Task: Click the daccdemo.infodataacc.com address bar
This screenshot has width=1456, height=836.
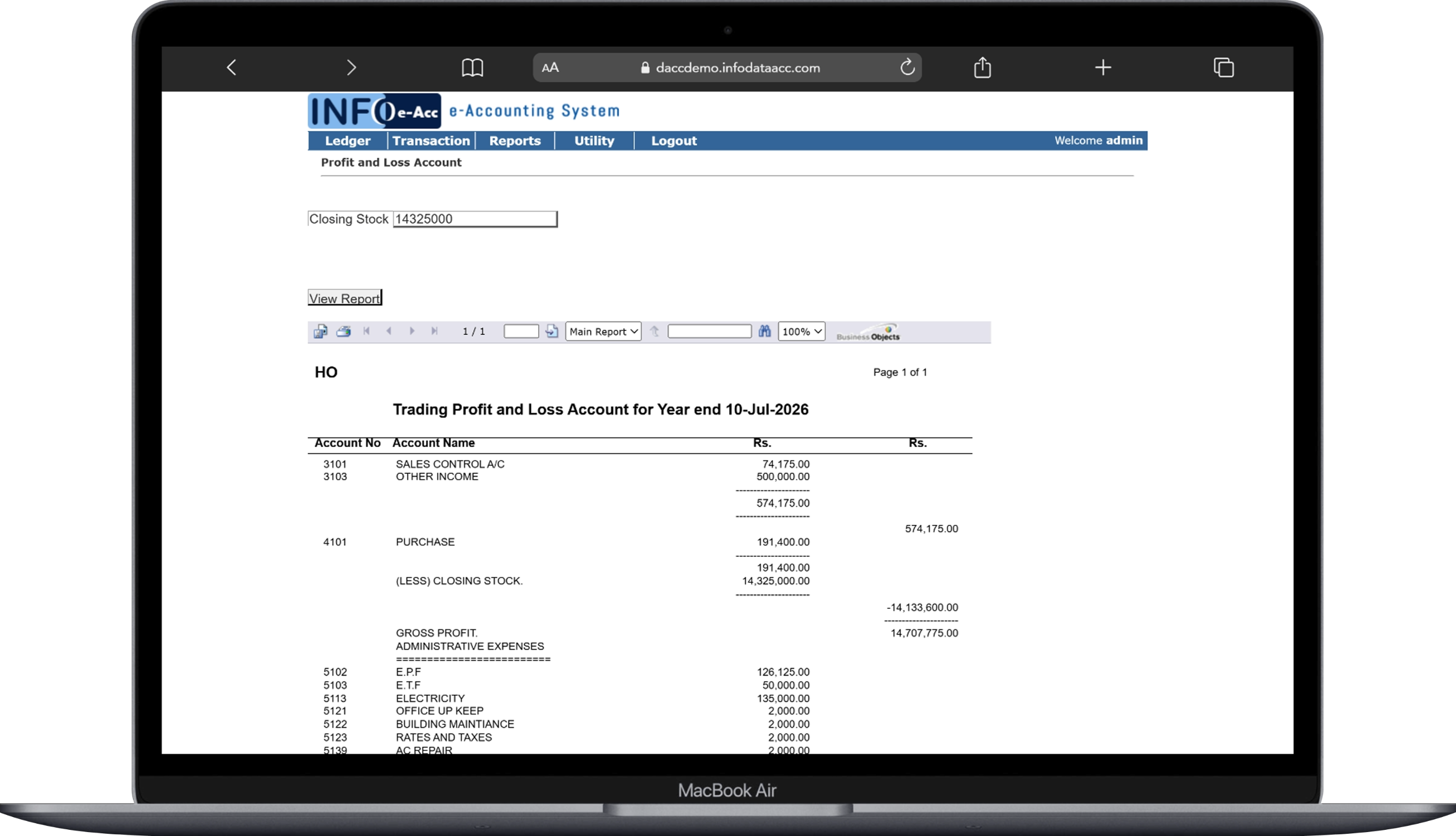Action: [x=727, y=68]
